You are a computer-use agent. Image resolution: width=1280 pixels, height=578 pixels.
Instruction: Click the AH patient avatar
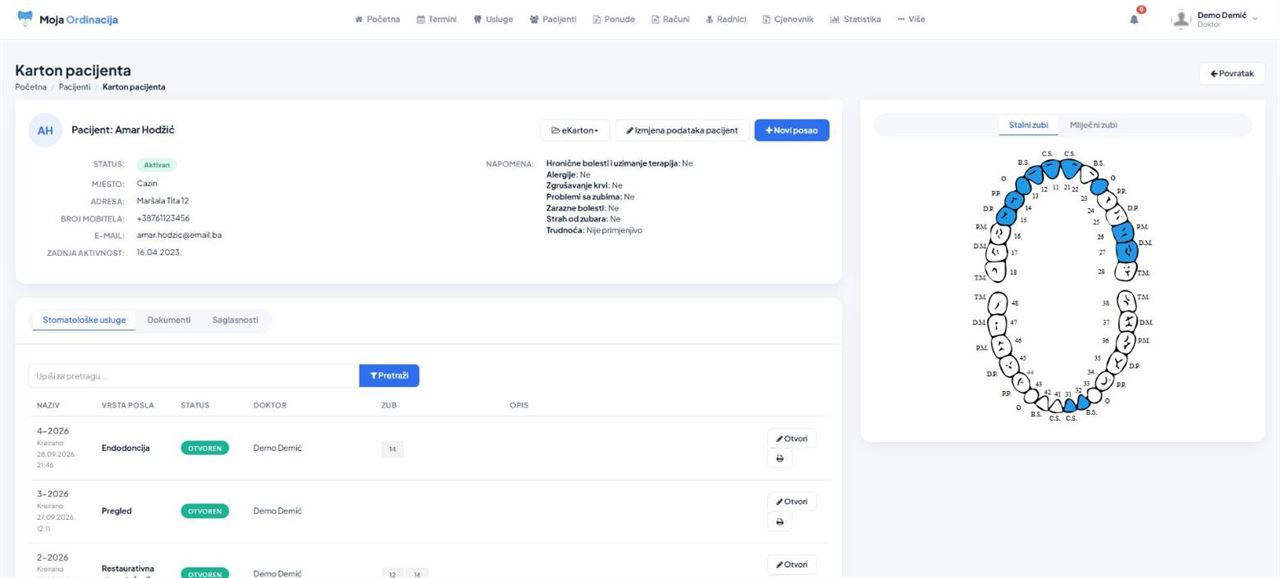click(45, 131)
